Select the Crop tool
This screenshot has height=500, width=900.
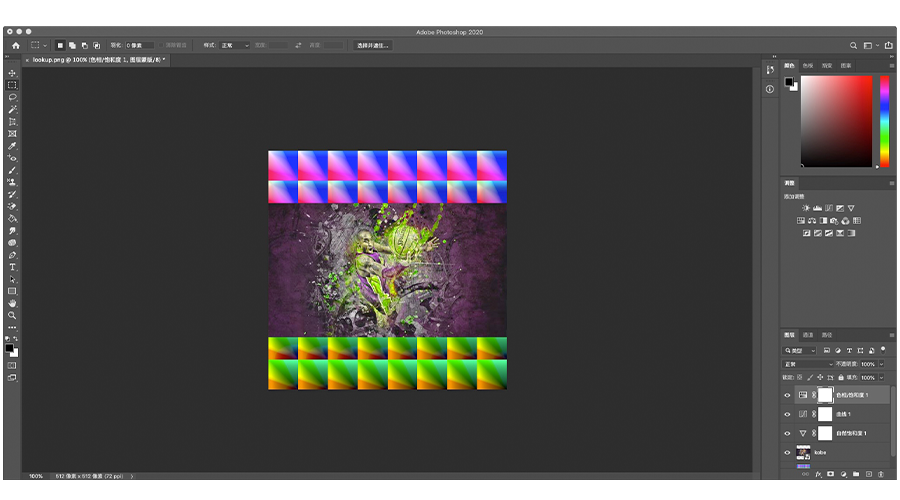(x=12, y=122)
